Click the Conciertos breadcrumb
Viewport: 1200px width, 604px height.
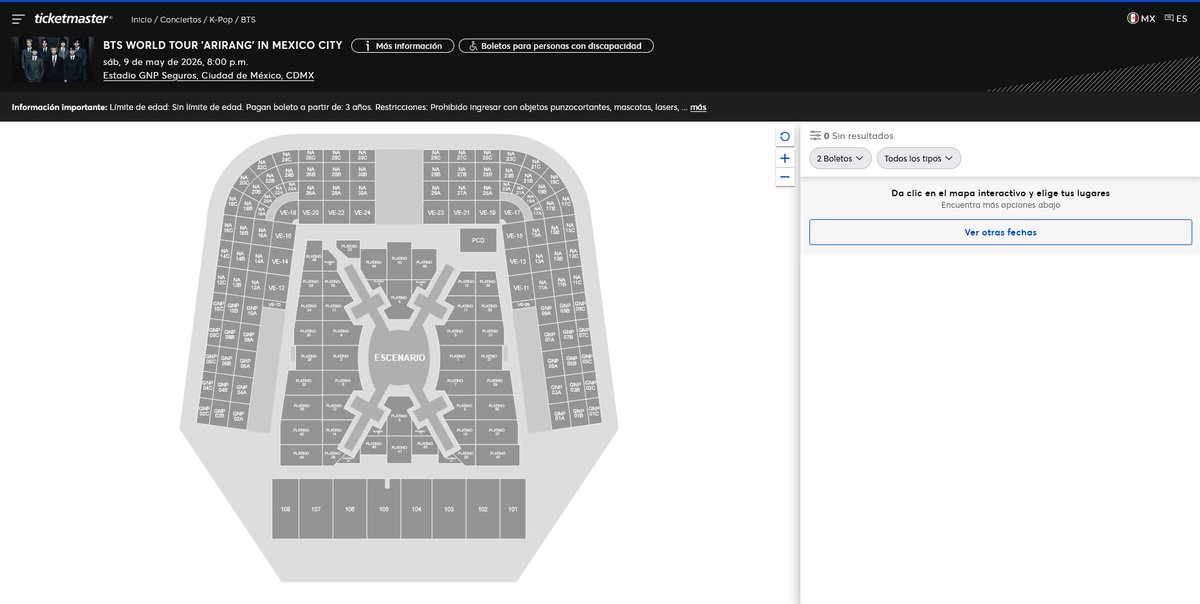[180, 19]
